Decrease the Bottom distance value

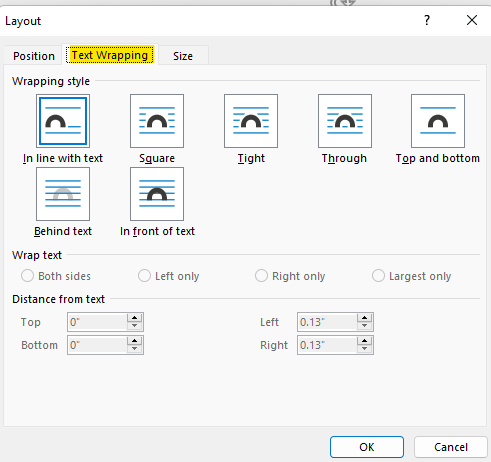click(x=135, y=349)
